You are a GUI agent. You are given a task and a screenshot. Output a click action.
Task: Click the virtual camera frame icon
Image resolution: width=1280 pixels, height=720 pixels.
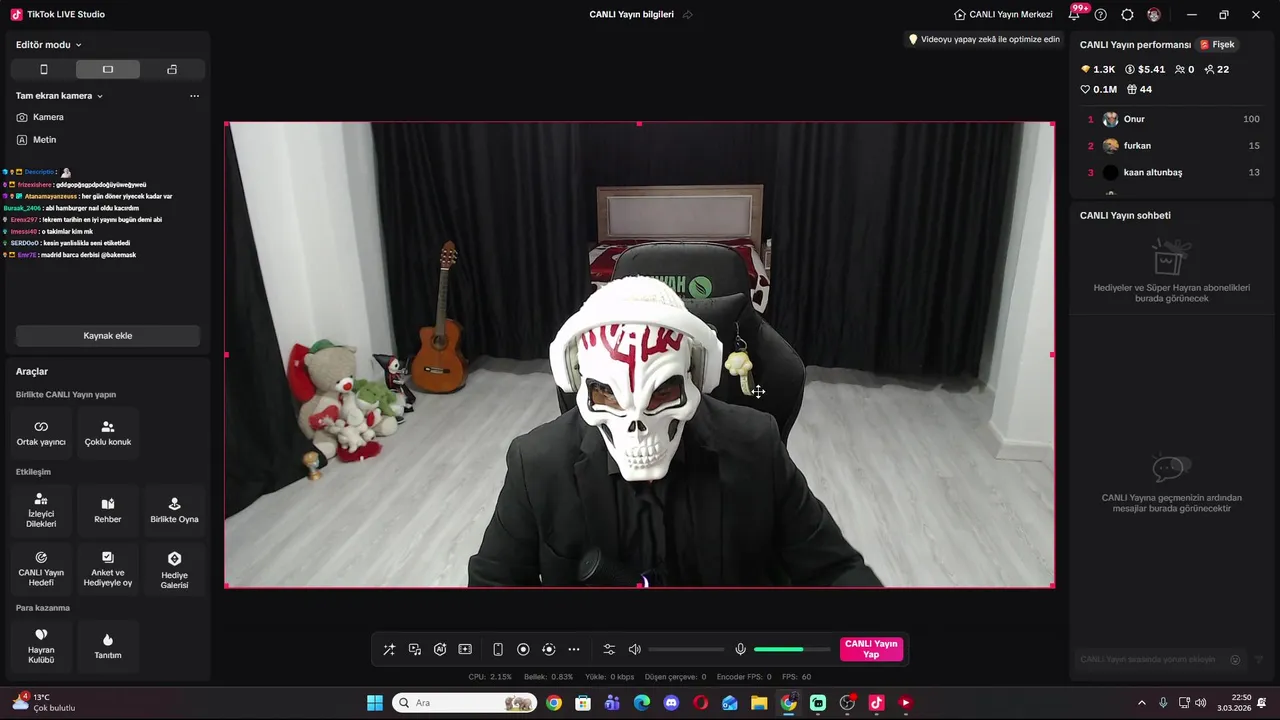click(x=465, y=649)
